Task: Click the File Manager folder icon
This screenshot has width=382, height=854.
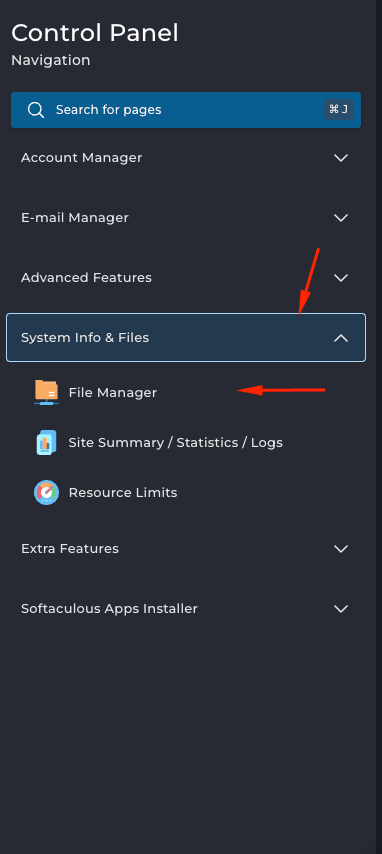Action: (x=46, y=392)
